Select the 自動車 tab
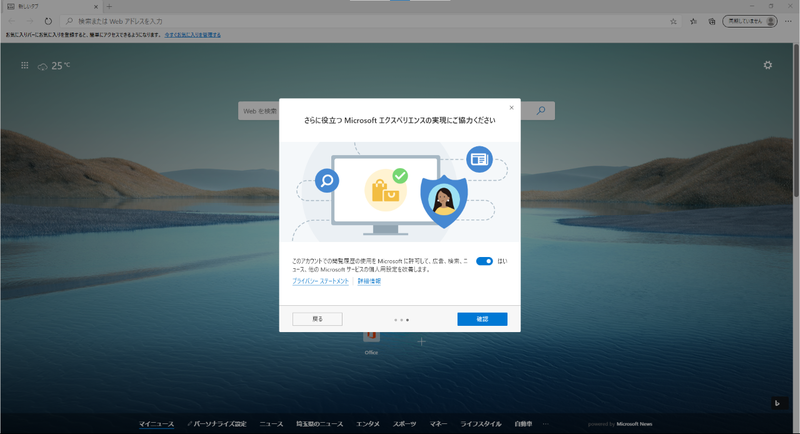Screen dimensions: 800x434 523,424
